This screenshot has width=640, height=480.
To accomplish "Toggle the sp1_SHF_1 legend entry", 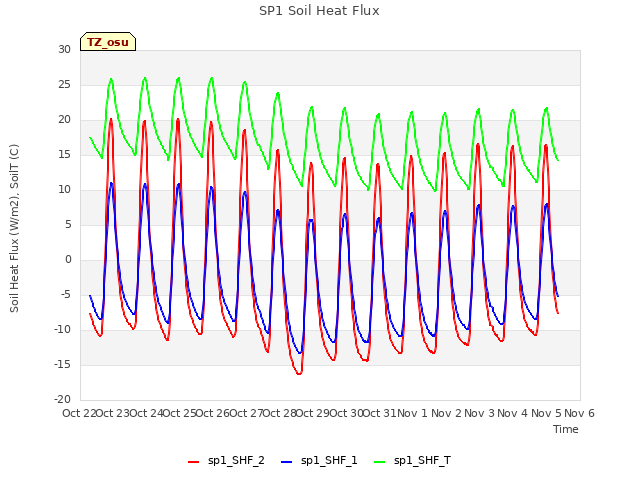I will [x=319, y=461].
